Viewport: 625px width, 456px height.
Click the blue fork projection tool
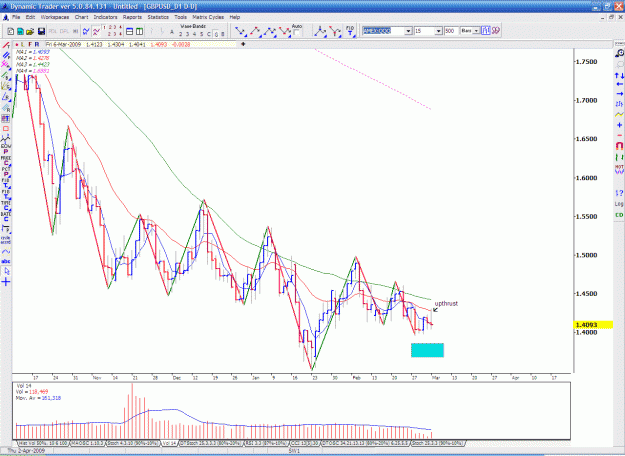tap(320, 31)
